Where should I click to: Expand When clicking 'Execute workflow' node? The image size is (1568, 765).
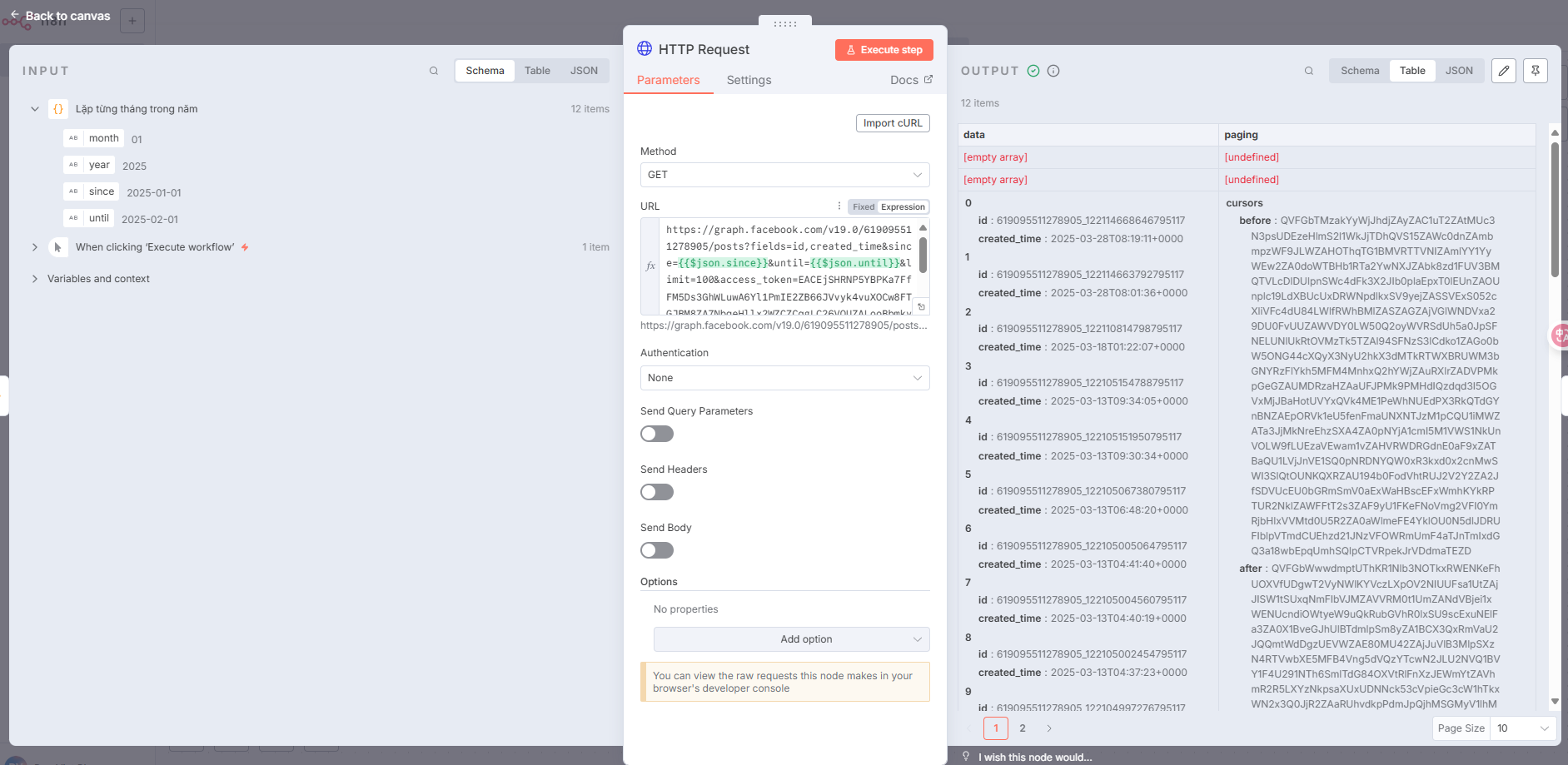[35, 247]
